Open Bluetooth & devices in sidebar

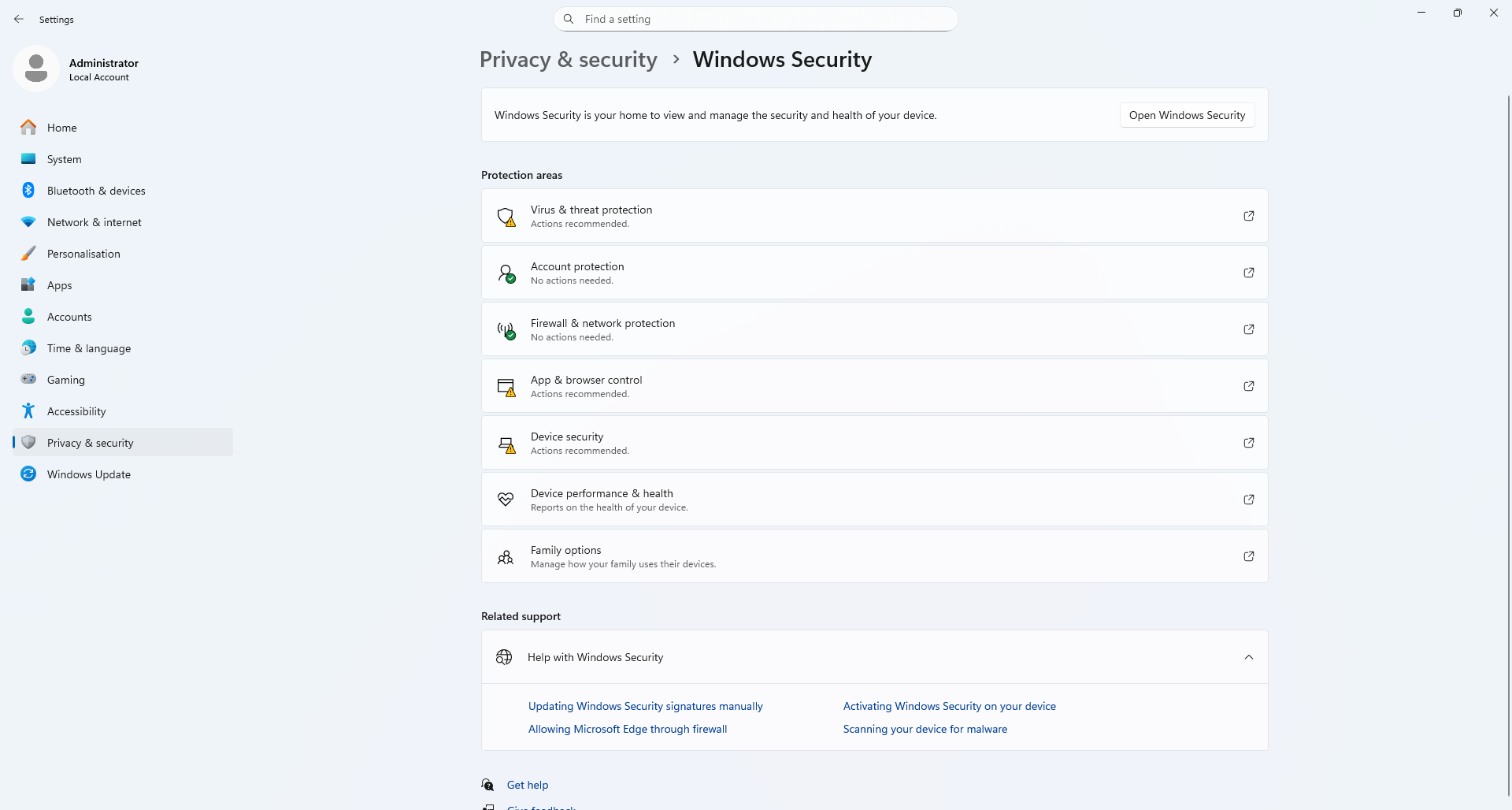point(96,191)
